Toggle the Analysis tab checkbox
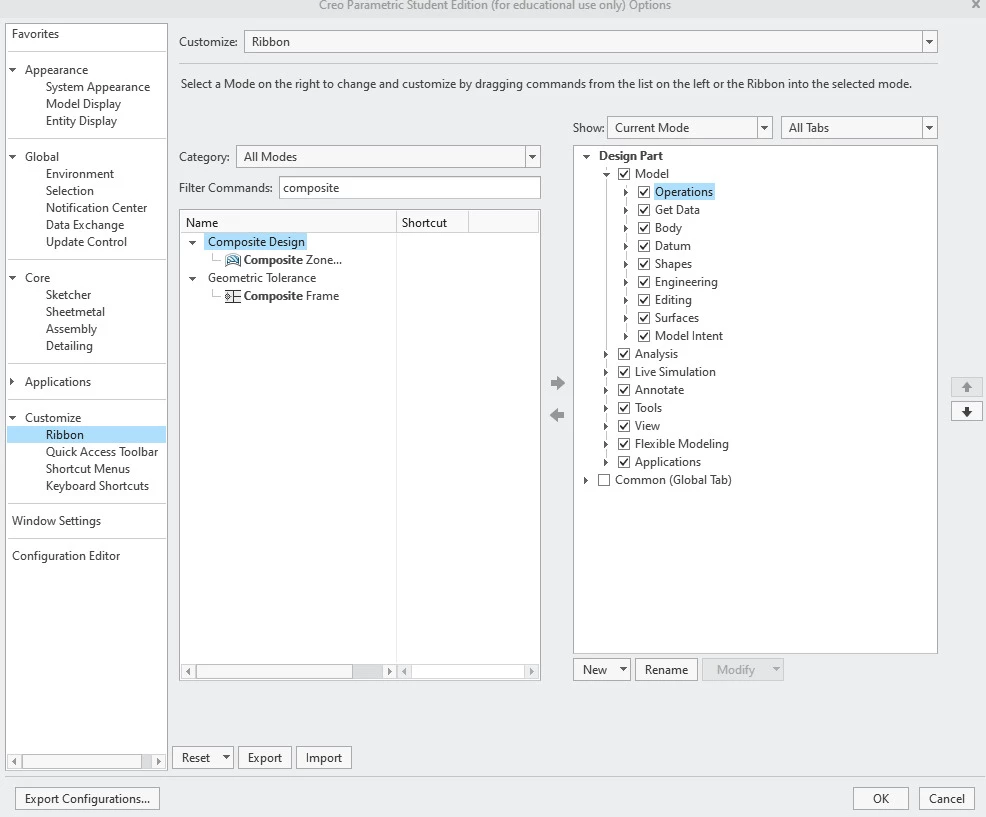 [624, 354]
